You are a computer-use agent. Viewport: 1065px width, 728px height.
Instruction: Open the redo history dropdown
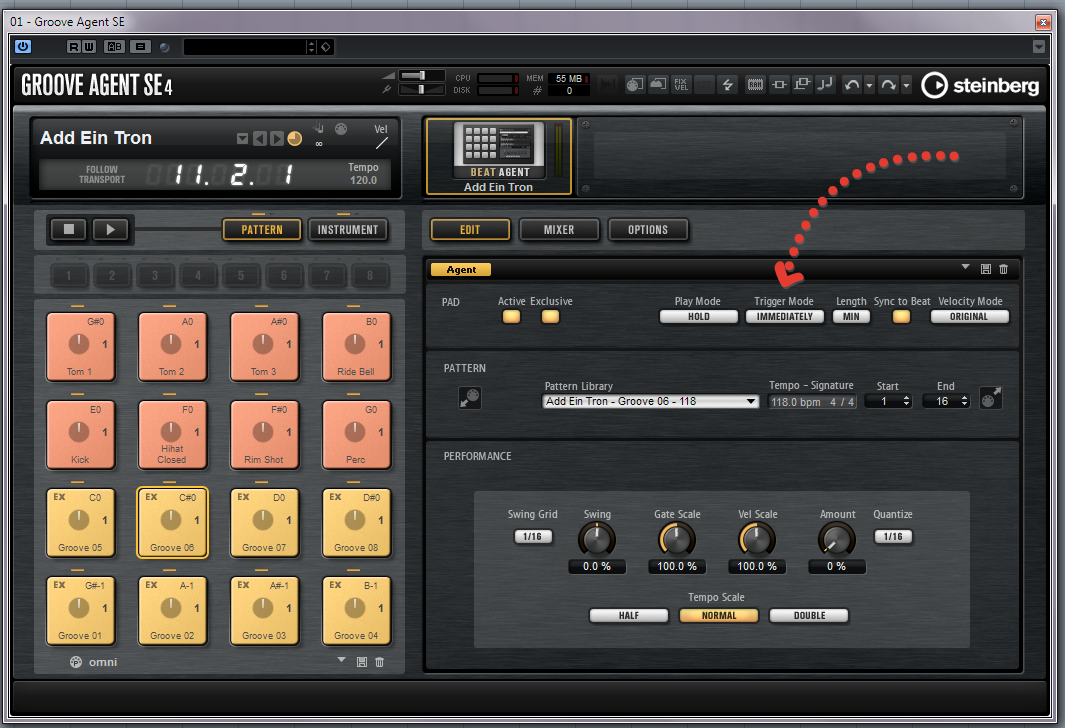tap(905, 86)
